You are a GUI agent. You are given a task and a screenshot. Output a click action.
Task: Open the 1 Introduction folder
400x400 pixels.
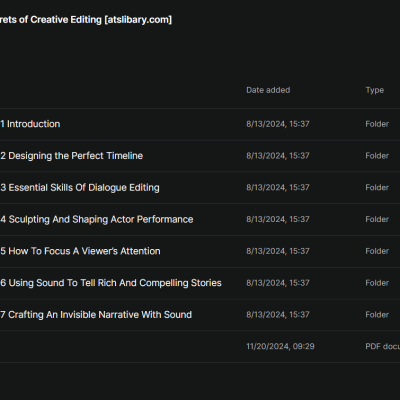coord(30,124)
